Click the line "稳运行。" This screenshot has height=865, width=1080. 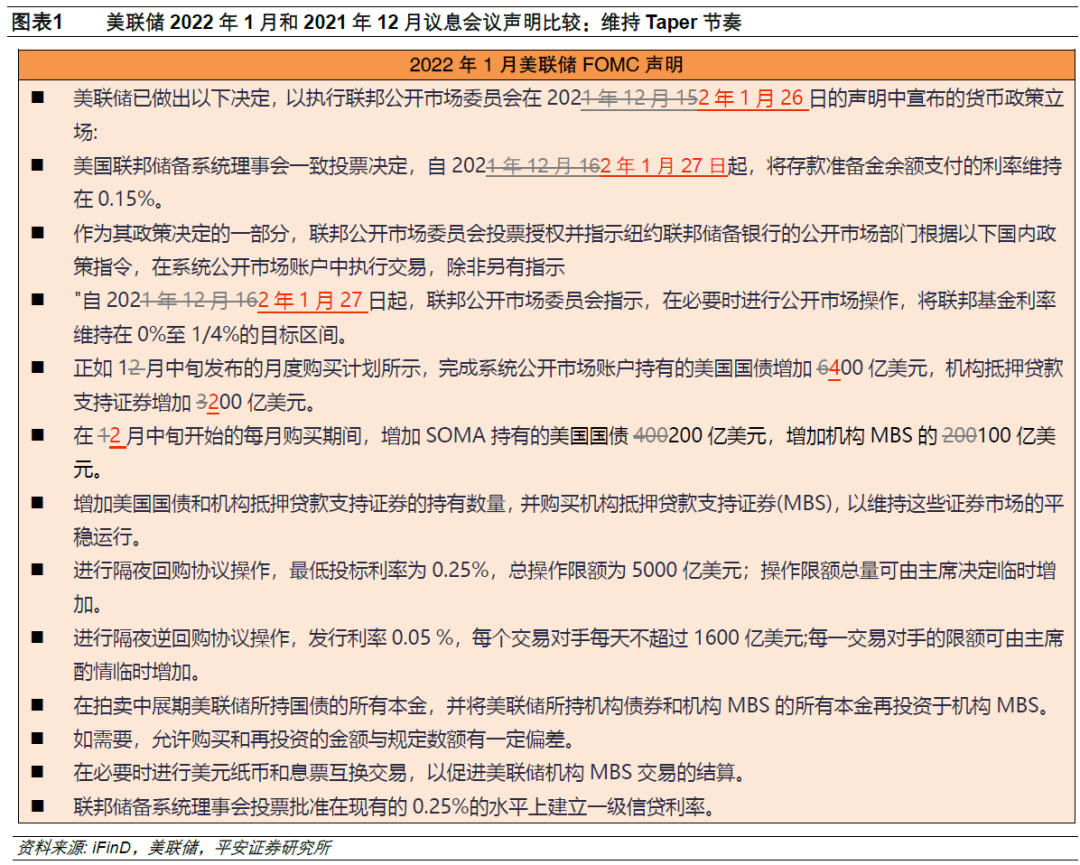point(108,536)
